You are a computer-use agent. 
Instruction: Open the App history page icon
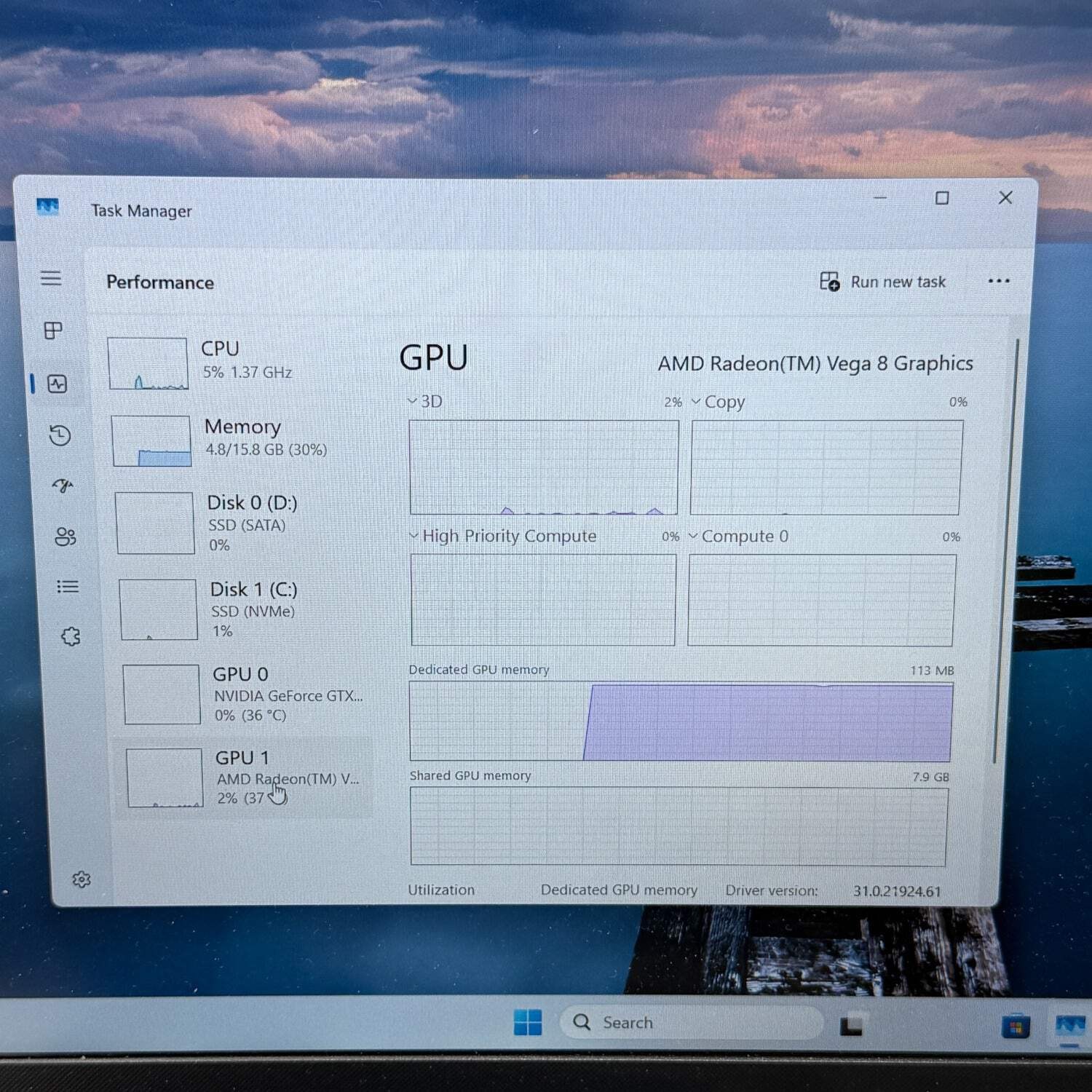coord(60,435)
